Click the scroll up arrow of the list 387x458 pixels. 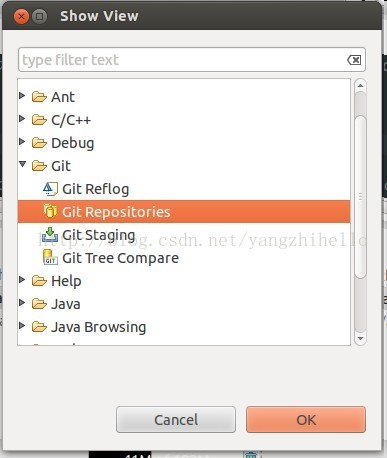[360, 86]
